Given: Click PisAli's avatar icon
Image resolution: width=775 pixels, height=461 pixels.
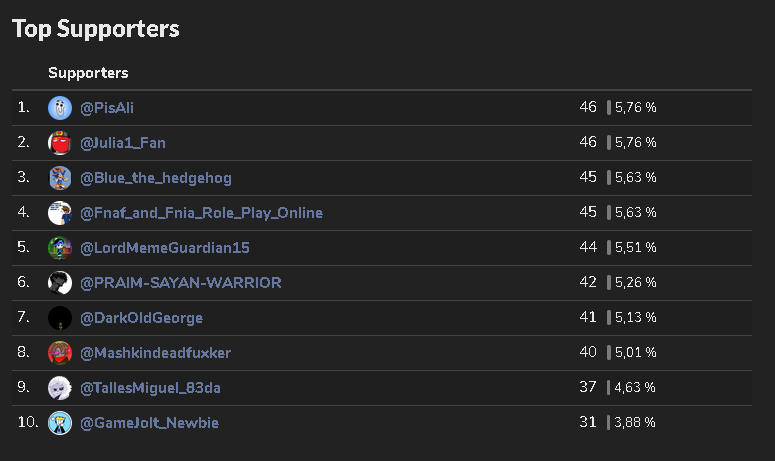Looking at the screenshot, I should point(60,108).
